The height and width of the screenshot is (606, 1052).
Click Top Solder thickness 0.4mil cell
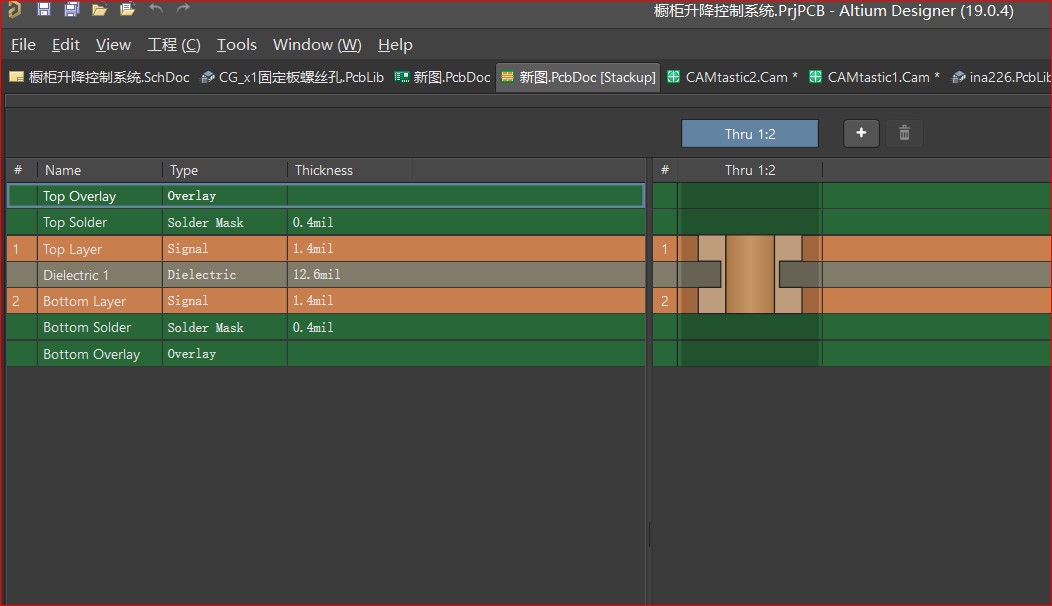466,222
